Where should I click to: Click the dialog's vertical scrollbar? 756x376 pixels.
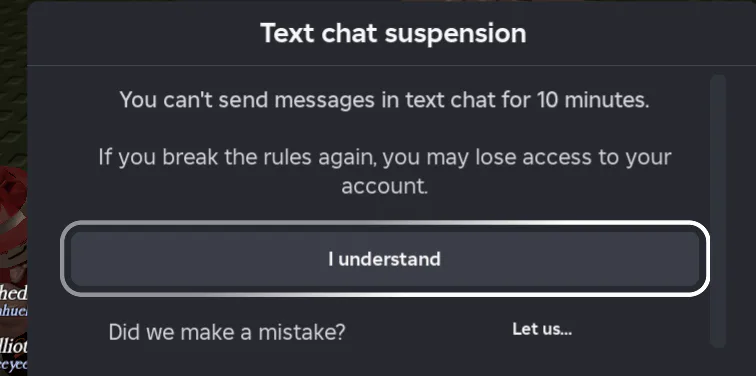[718, 211]
